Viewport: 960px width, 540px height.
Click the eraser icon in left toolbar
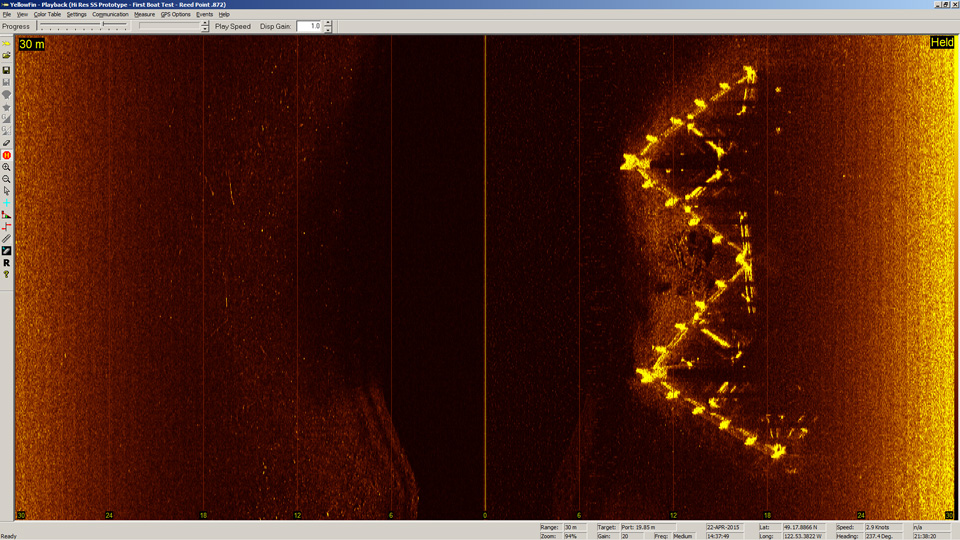tap(7, 143)
